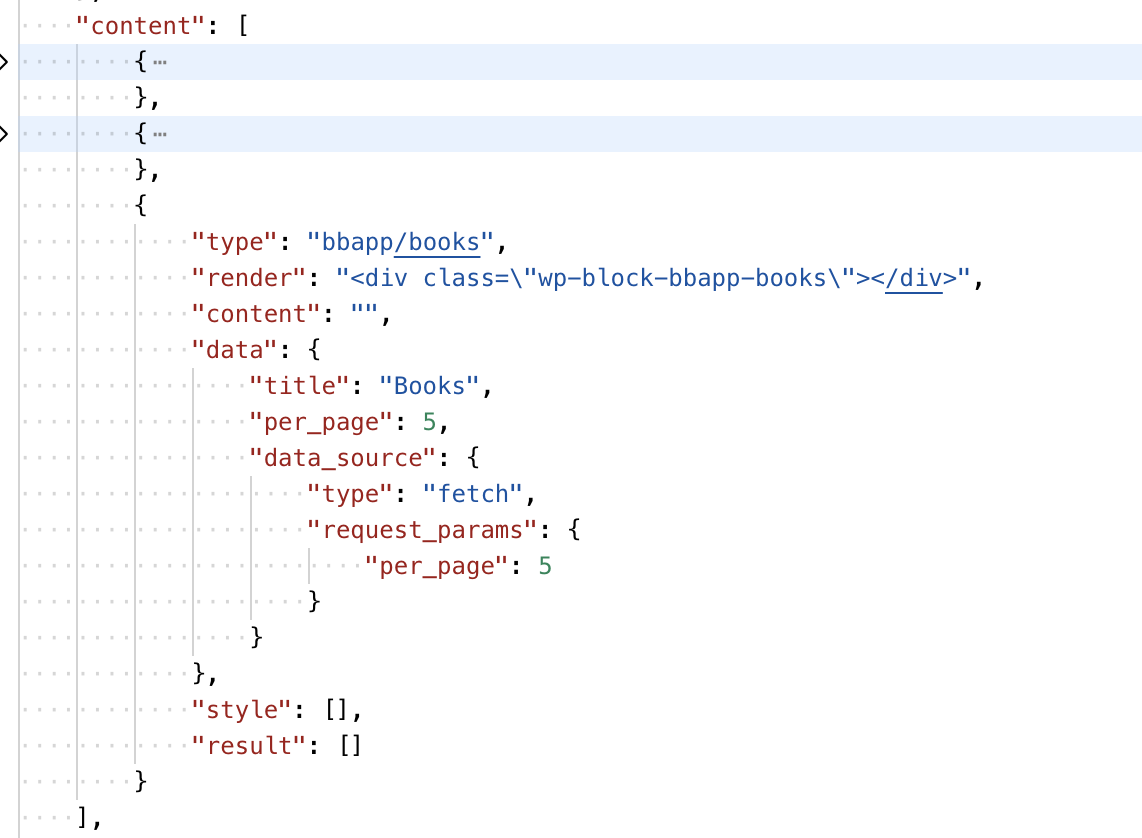Click the "result" key
The height and width of the screenshot is (838, 1142).
(247, 746)
